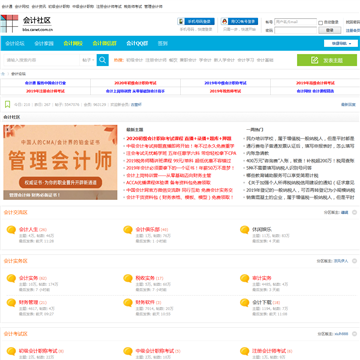Click the 会计俱乐部 forum bubble icon
The height and width of the screenshot is (360, 360).
(128, 230)
